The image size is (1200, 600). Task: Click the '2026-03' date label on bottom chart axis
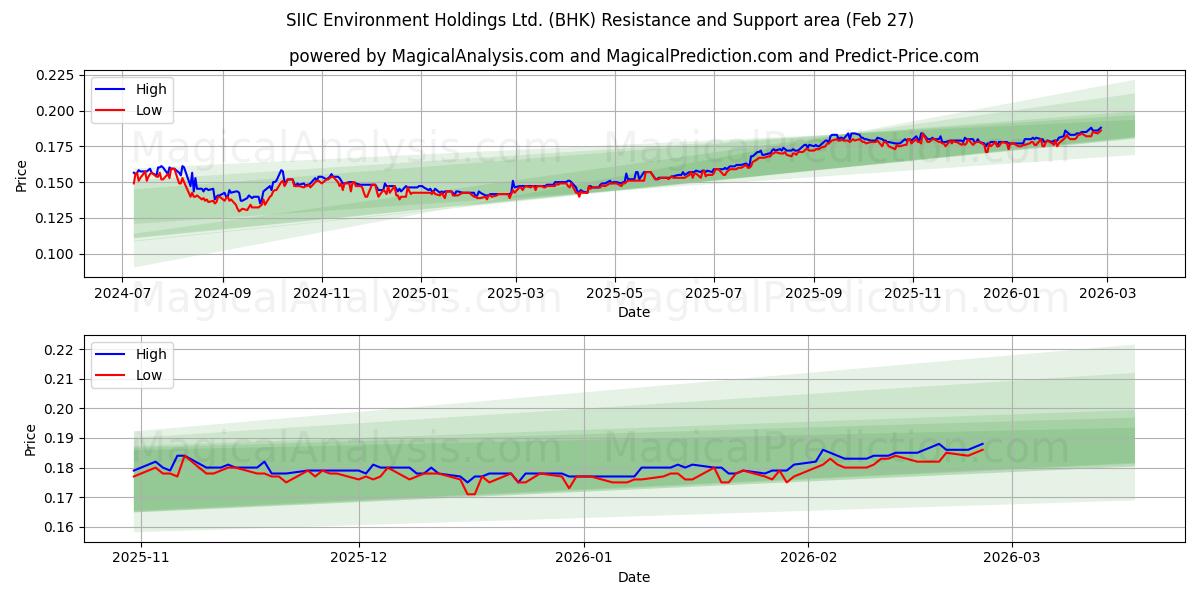coord(1011,559)
